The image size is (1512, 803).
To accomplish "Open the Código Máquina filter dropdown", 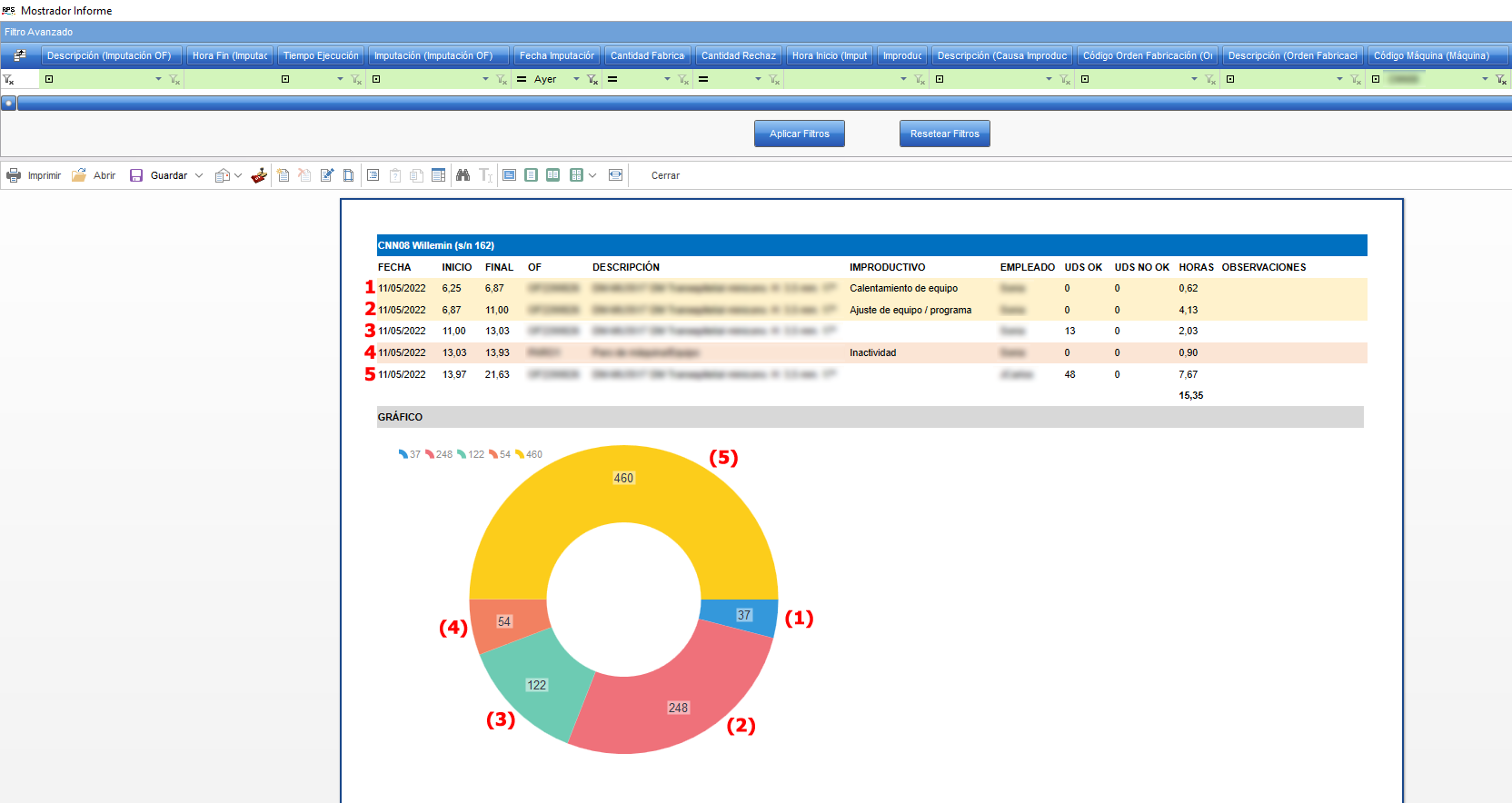I will 1485,79.
